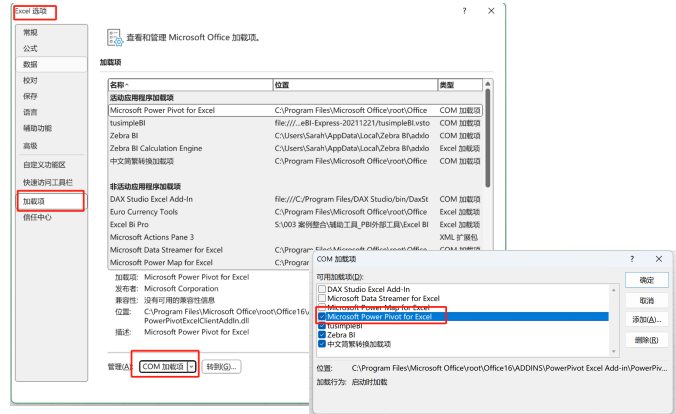Sort add-ins by the 名称 column header
676x414 pixels.
point(190,85)
